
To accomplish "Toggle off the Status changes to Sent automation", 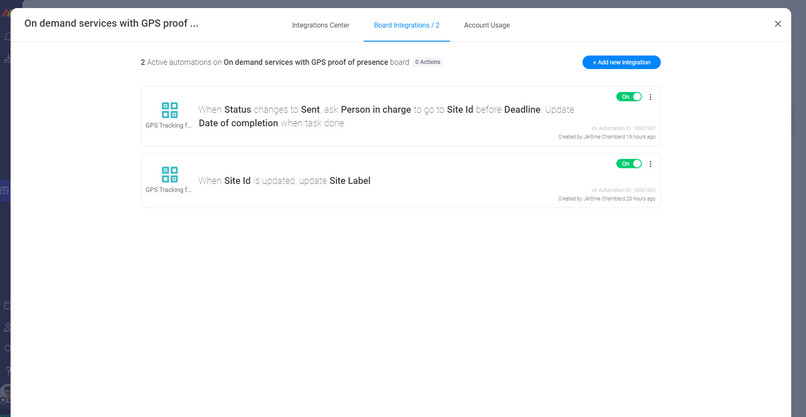I will [x=629, y=97].
